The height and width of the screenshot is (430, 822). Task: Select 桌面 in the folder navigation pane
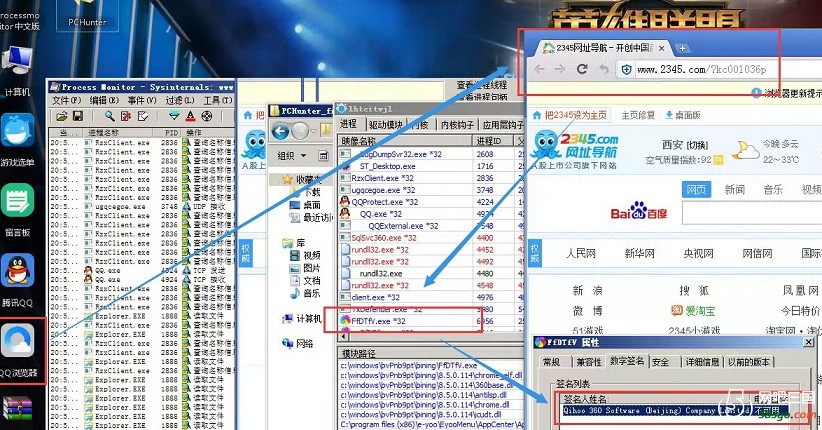coord(306,205)
